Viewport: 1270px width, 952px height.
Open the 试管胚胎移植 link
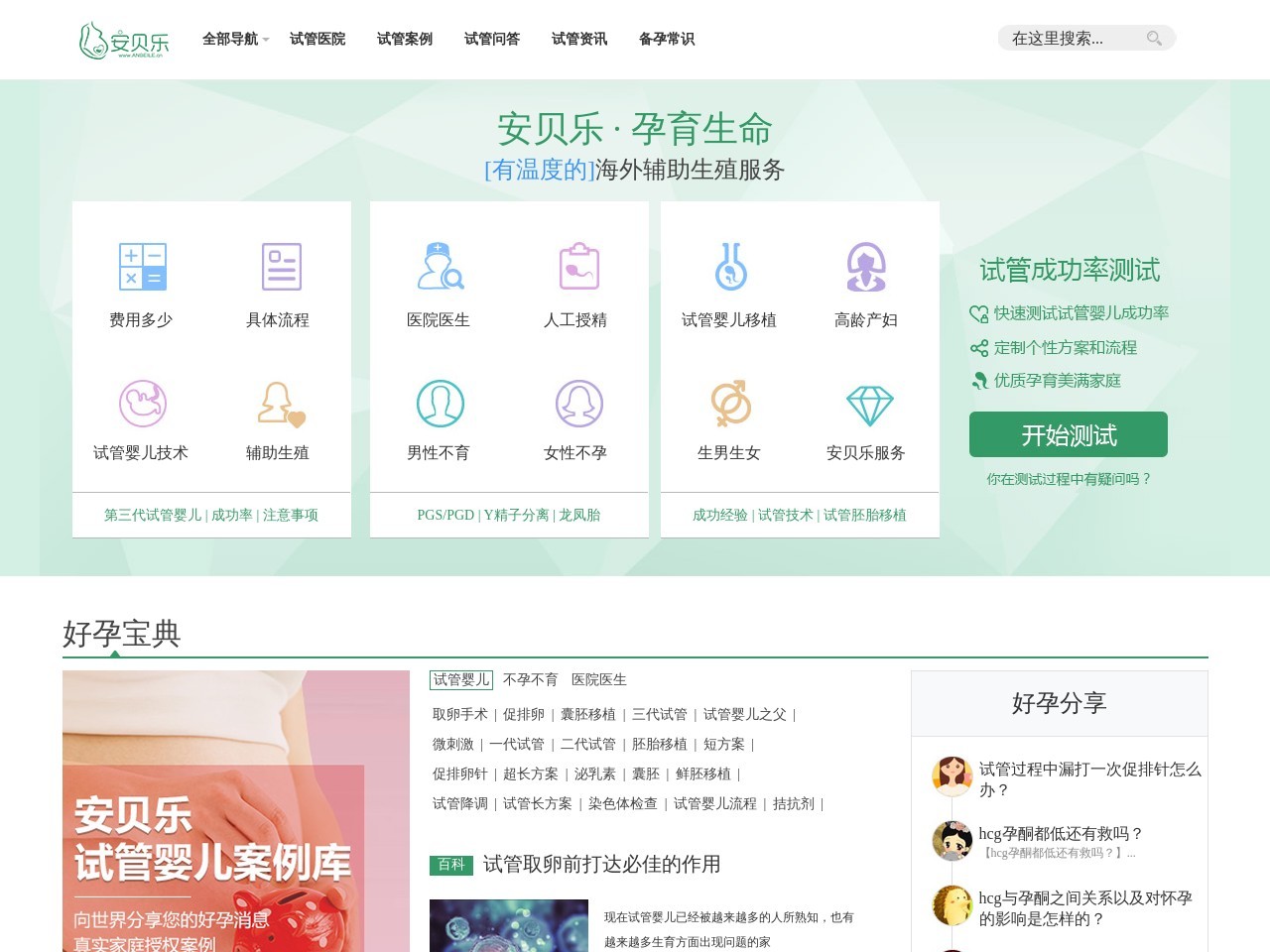pyautogui.click(x=865, y=515)
